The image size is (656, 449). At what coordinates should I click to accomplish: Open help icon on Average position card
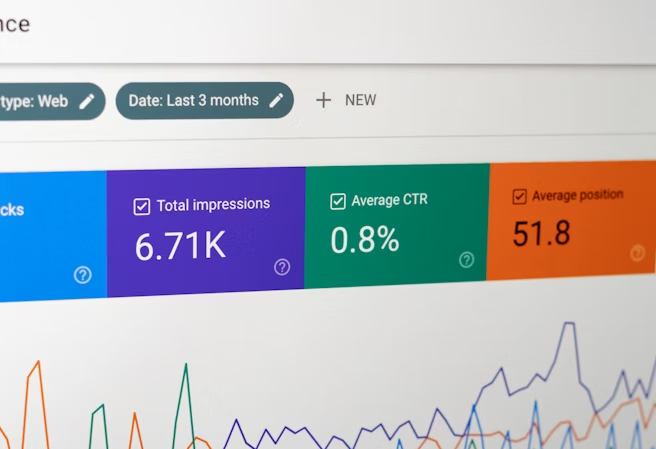[637, 253]
